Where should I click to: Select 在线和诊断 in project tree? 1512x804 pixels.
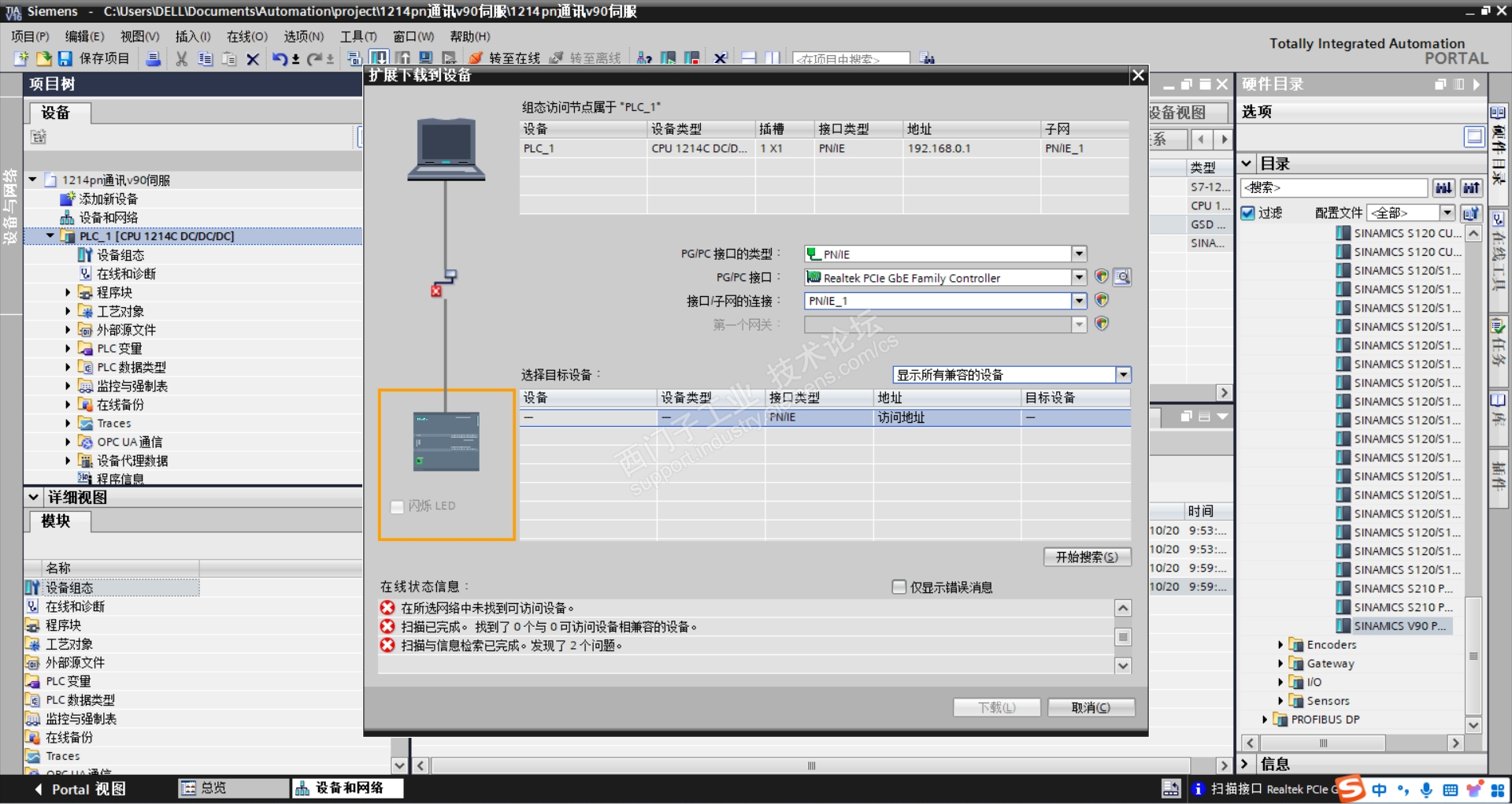(126, 273)
